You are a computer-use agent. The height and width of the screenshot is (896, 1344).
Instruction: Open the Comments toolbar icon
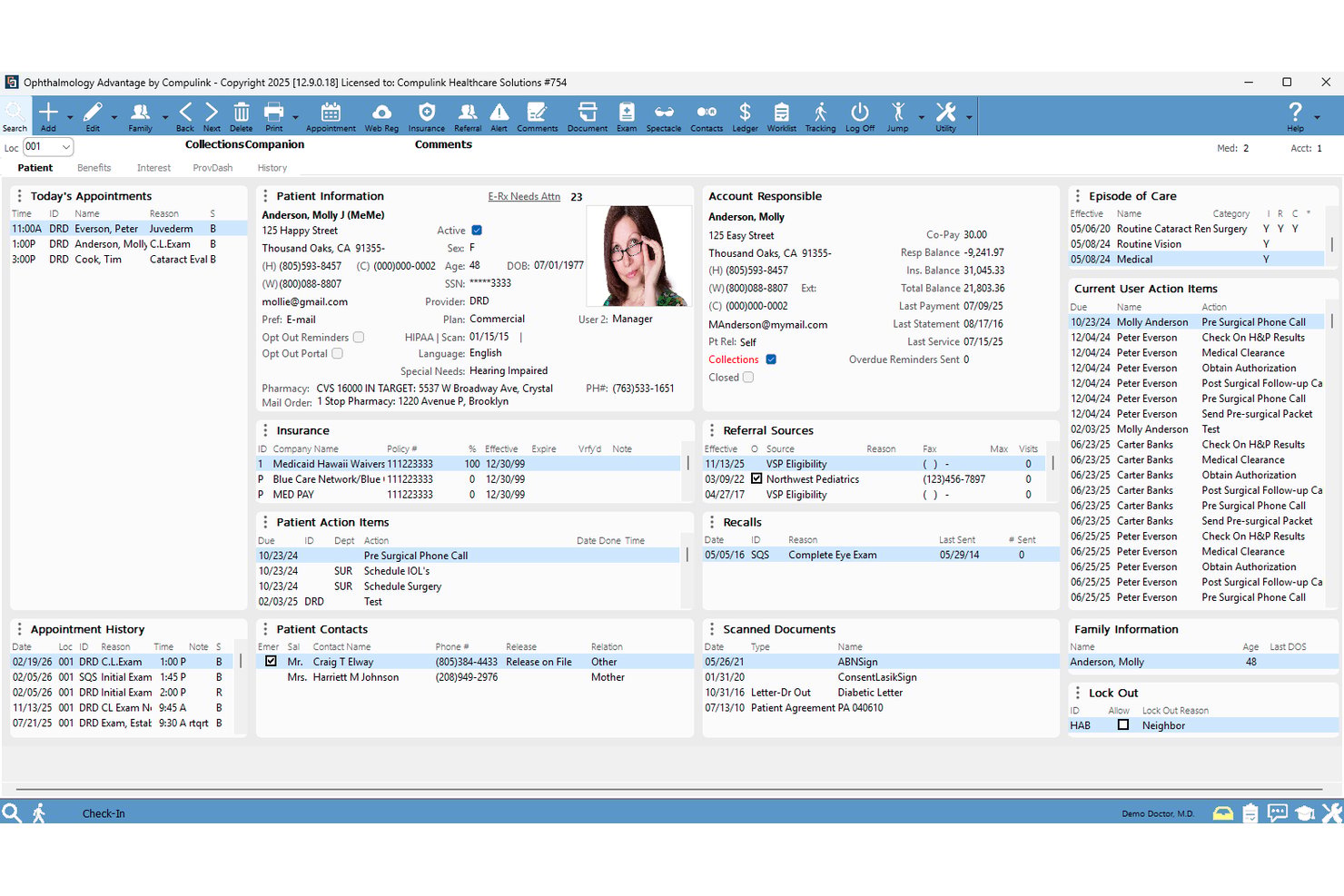click(537, 113)
